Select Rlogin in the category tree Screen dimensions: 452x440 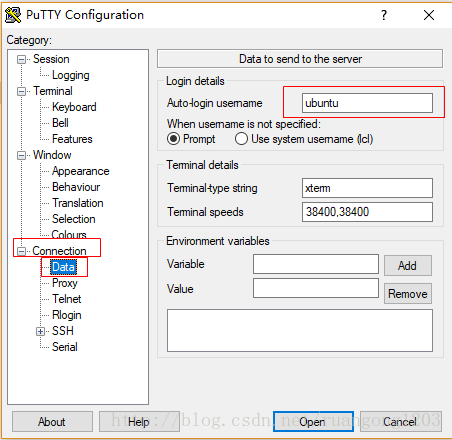tap(67, 315)
